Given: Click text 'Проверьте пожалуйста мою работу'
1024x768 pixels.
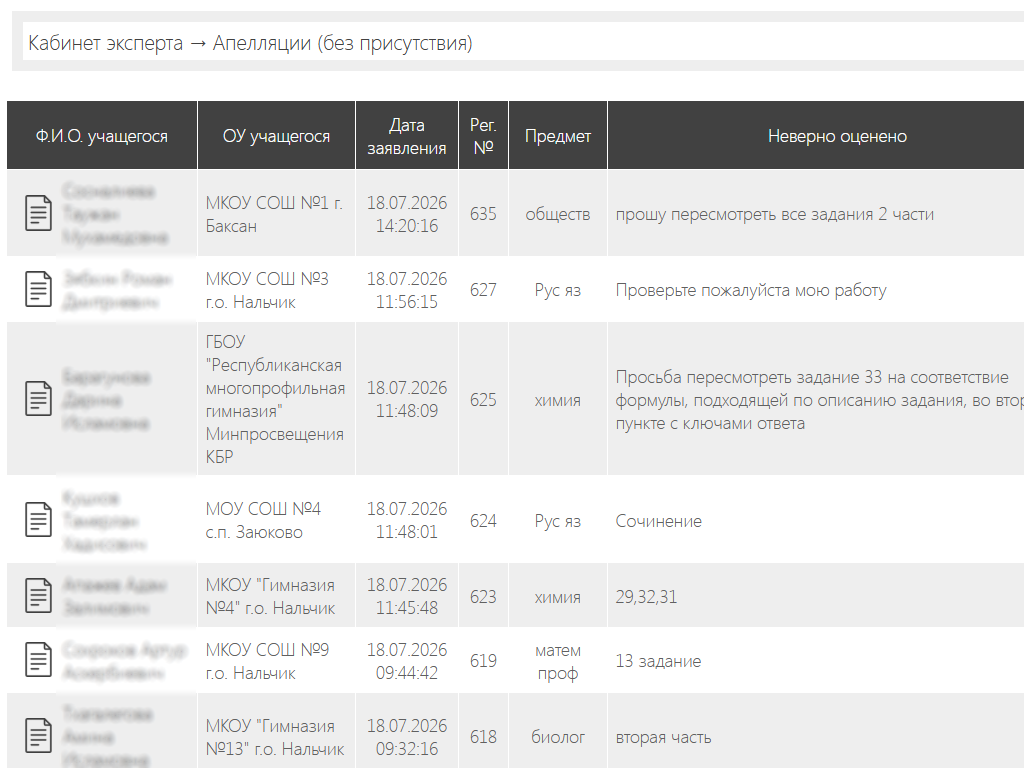Looking at the screenshot, I should pos(751,290).
